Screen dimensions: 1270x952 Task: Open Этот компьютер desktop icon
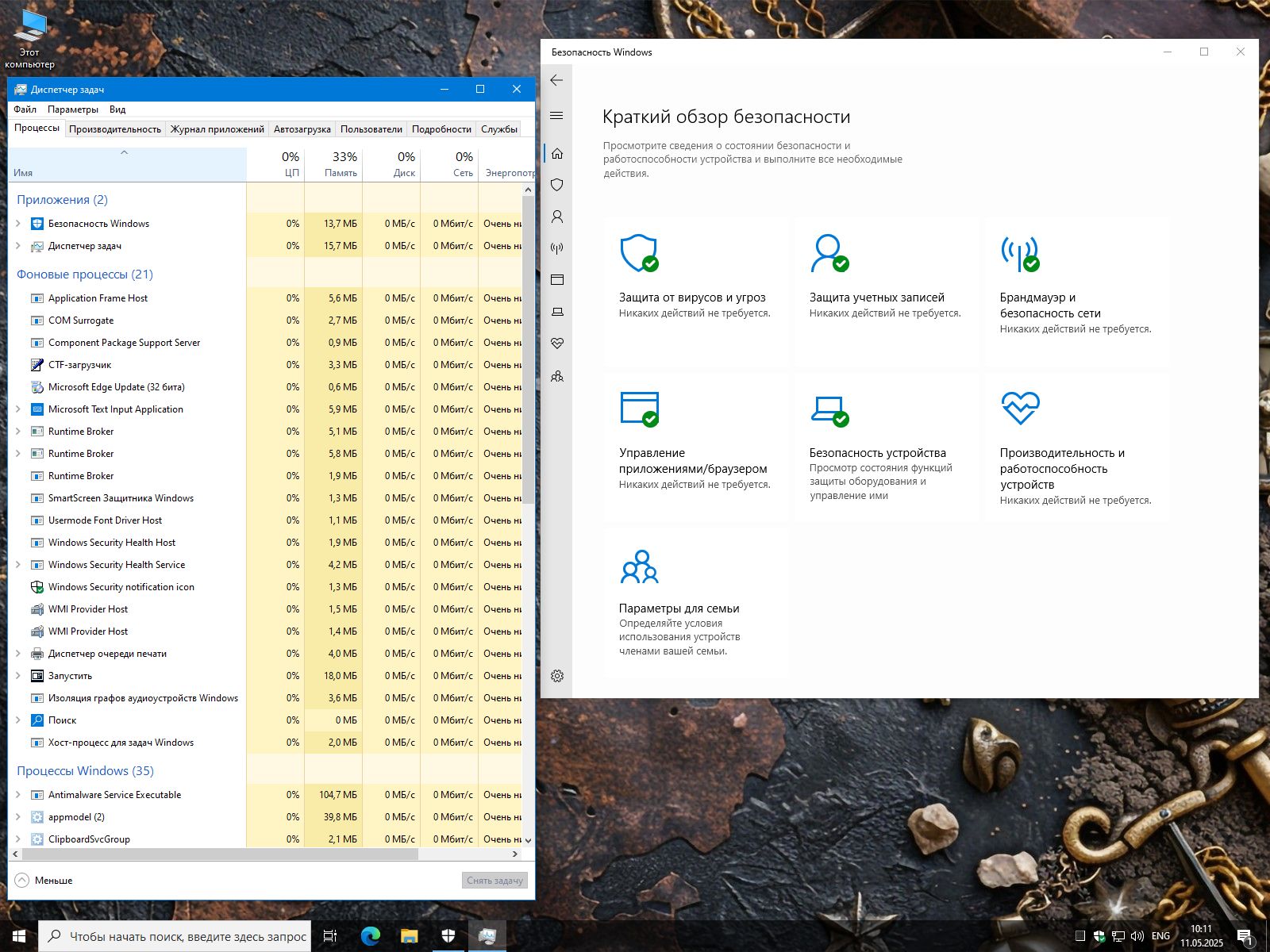point(29,40)
